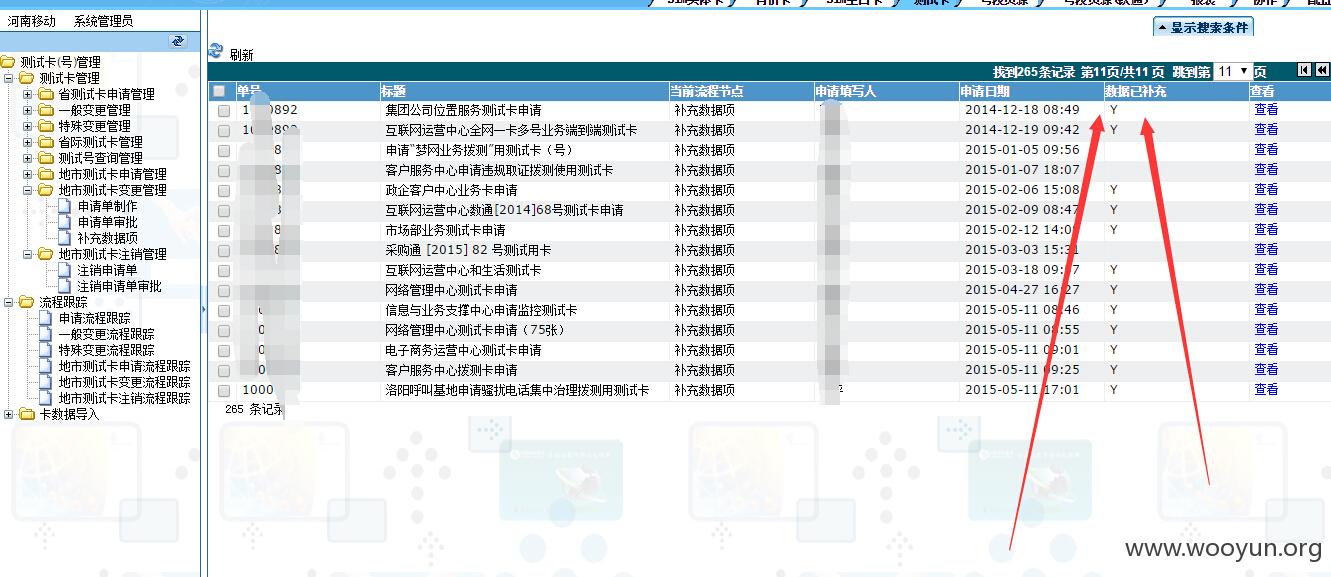Sort by 申请日期 column header

[x=985, y=91]
